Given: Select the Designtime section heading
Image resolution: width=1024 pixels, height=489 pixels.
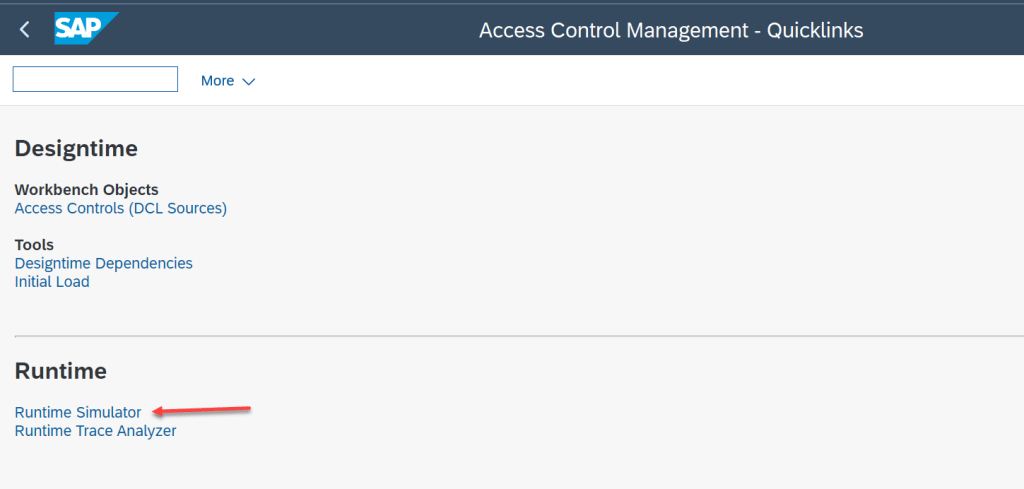Looking at the screenshot, I should coord(76,149).
